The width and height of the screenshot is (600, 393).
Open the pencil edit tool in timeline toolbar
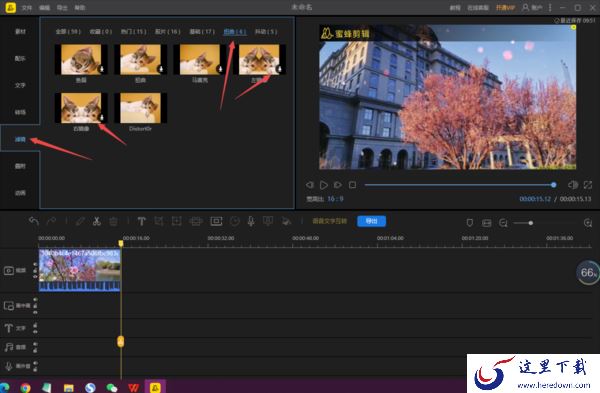point(80,221)
